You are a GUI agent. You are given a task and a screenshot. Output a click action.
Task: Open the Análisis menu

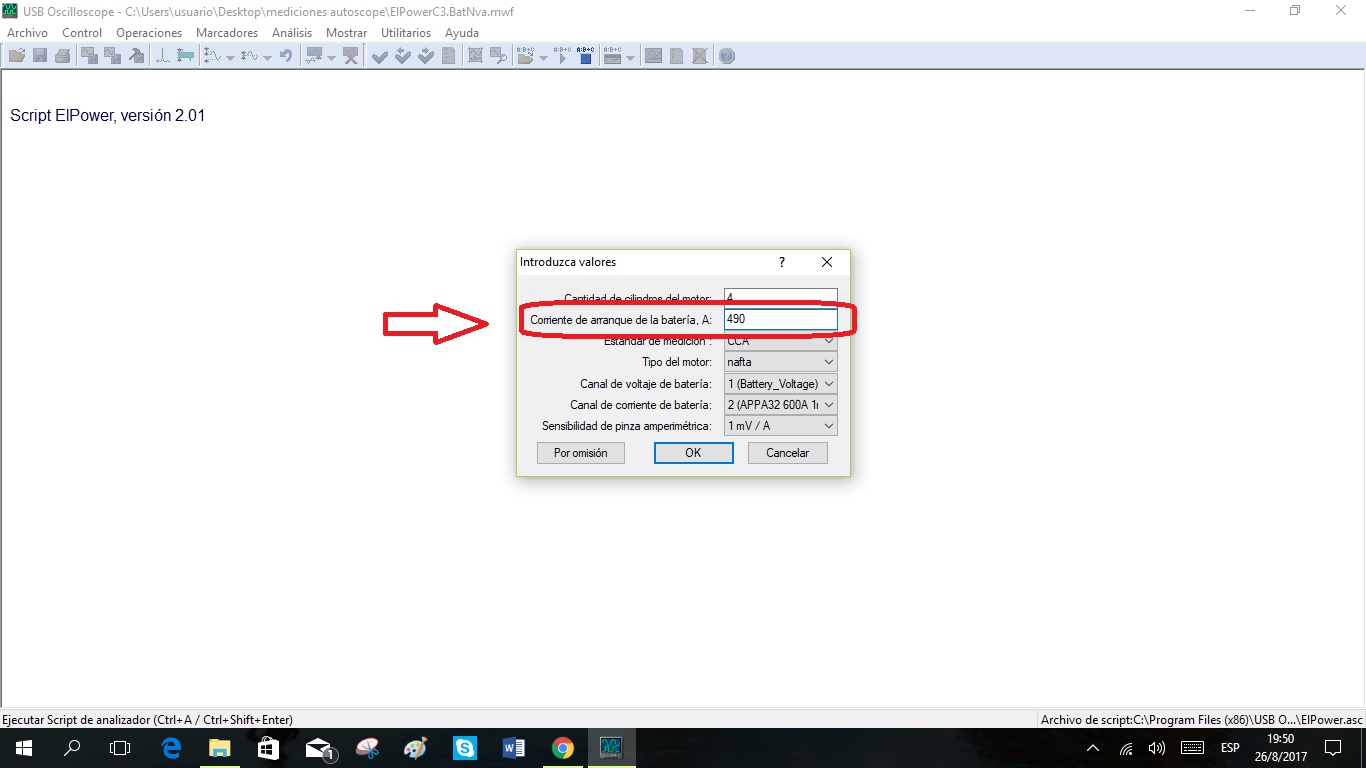coord(292,33)
